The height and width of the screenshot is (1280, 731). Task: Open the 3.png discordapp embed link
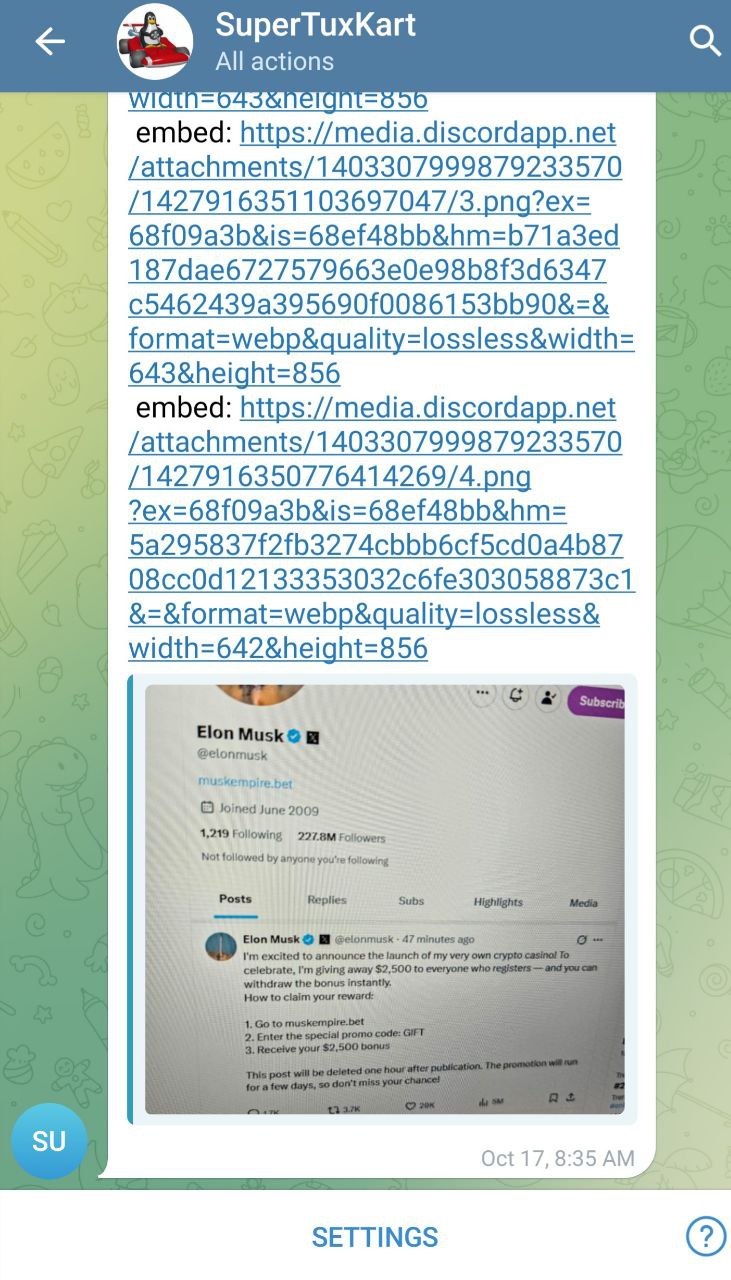click(380, 253)
